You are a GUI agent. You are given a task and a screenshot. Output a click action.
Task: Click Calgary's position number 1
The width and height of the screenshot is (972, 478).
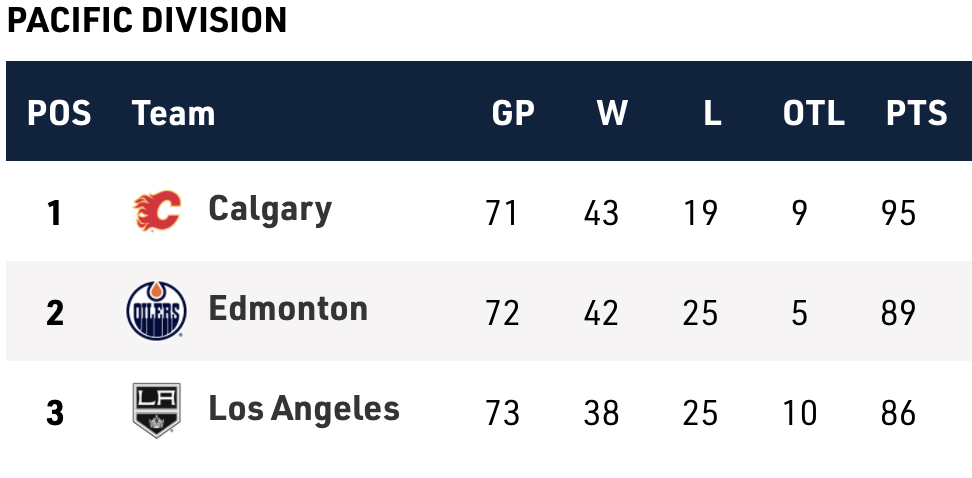click(55, 213)
